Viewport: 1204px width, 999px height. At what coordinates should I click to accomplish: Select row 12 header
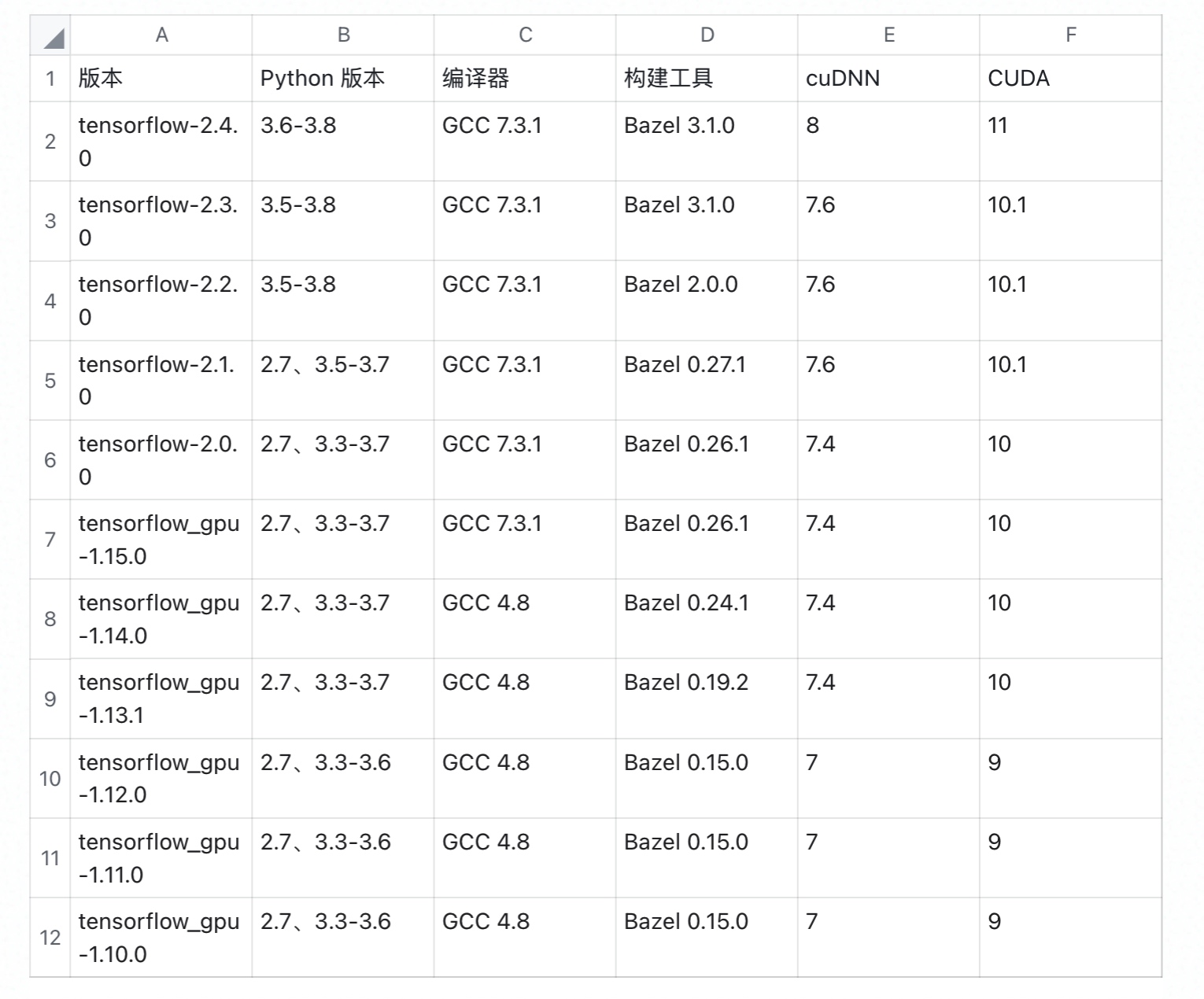click(50, 938)
